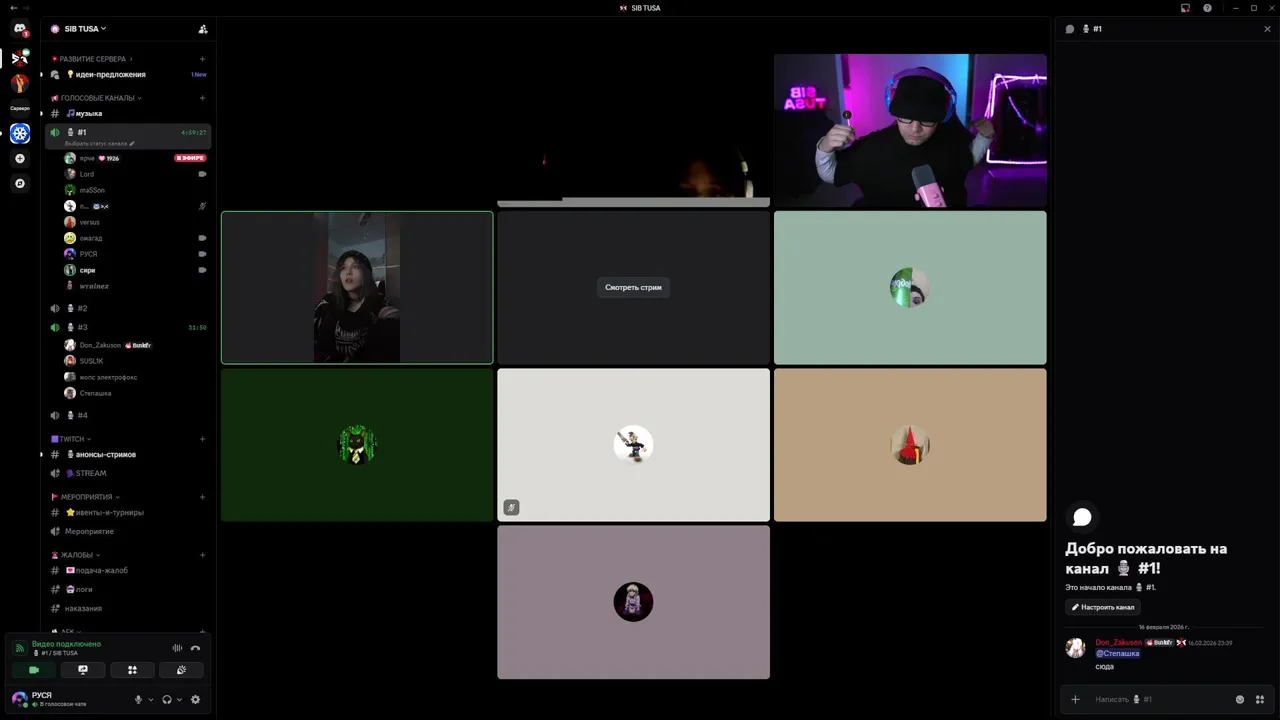Open the discover servers compass icon
The width and height of the screenshot is (1280, 720).
click(x=20, y=184)
